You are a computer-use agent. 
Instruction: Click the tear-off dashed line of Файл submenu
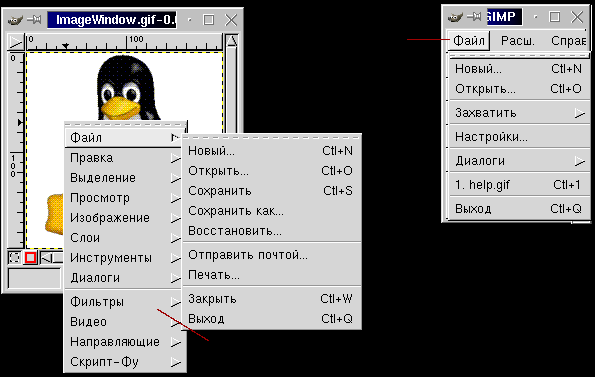pos(272,137)
